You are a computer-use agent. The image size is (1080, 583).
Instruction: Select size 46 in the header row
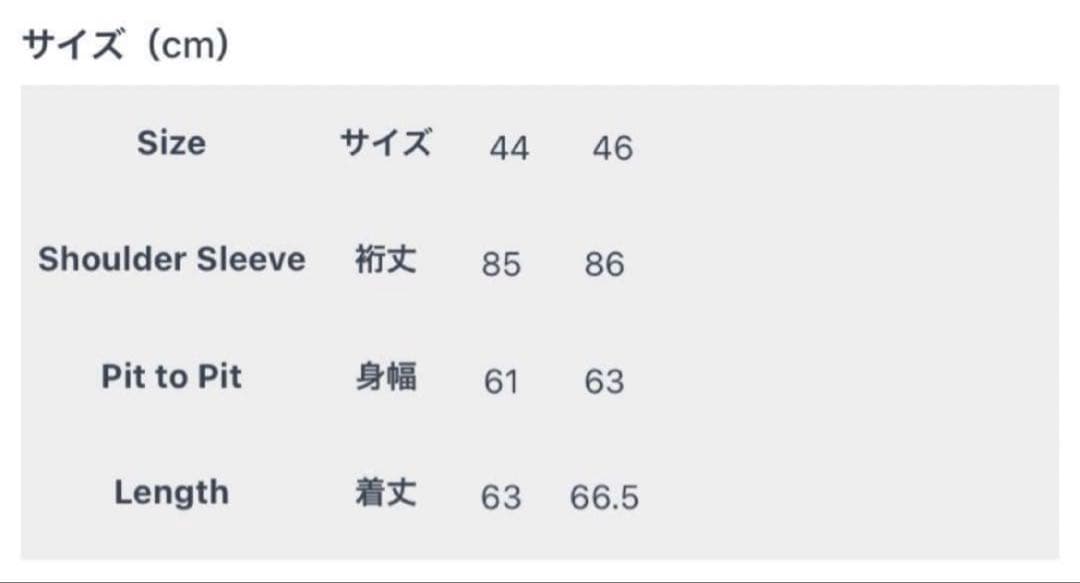612,148
